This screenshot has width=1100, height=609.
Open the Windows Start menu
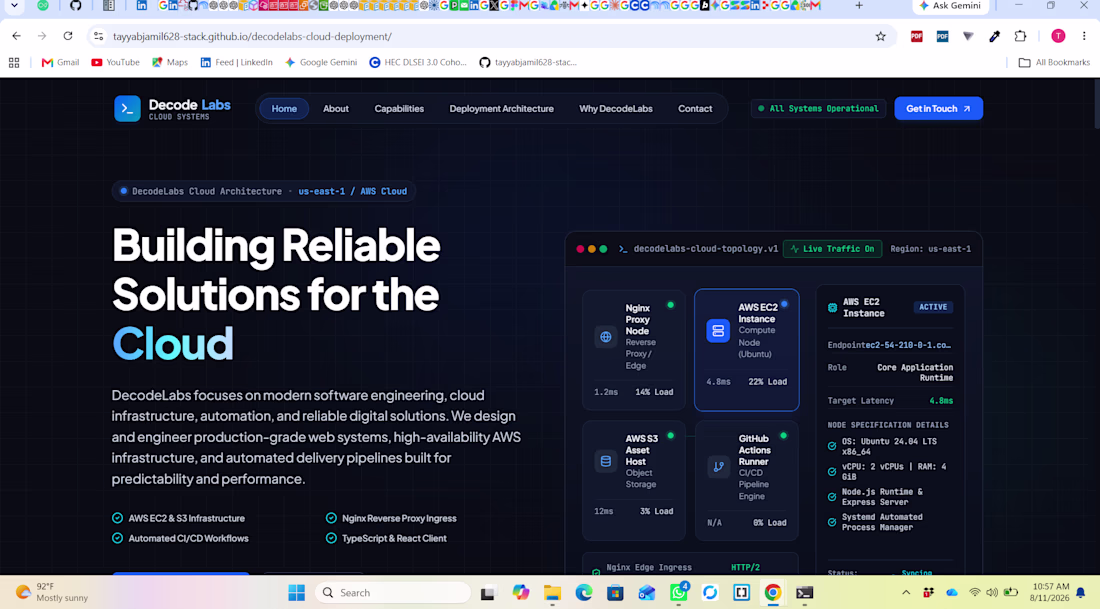click(297, 593)
